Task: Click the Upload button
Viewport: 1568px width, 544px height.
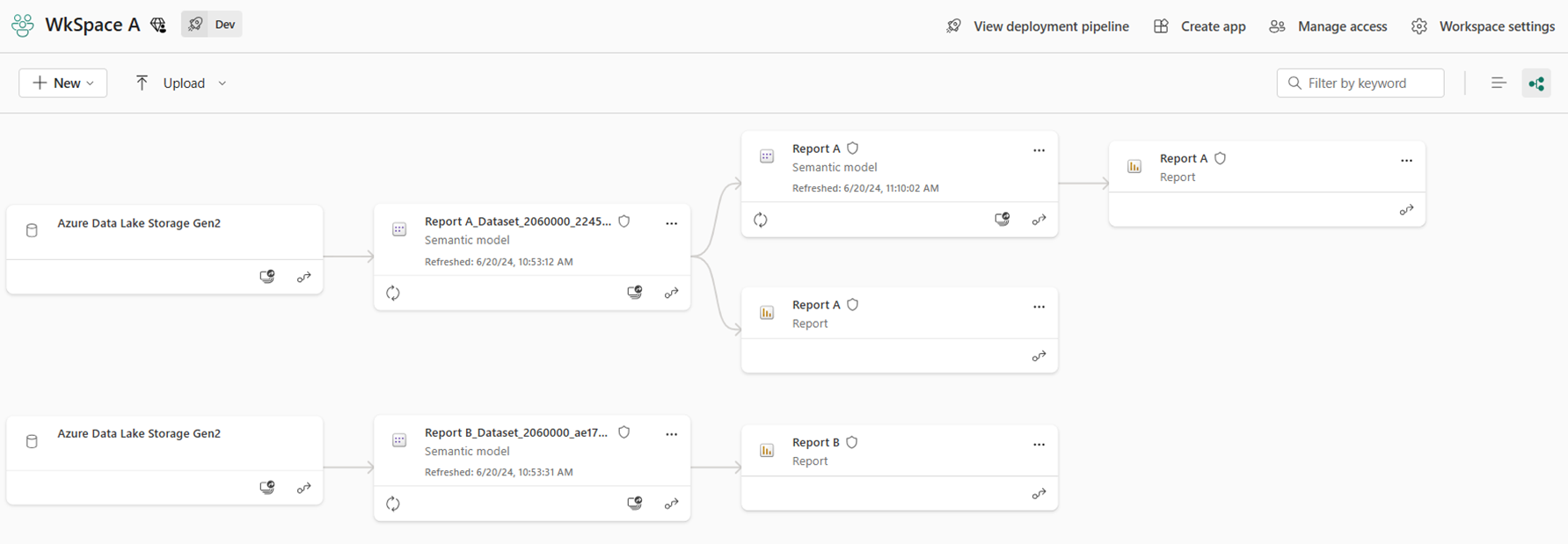Action: (x=171, y=83)
